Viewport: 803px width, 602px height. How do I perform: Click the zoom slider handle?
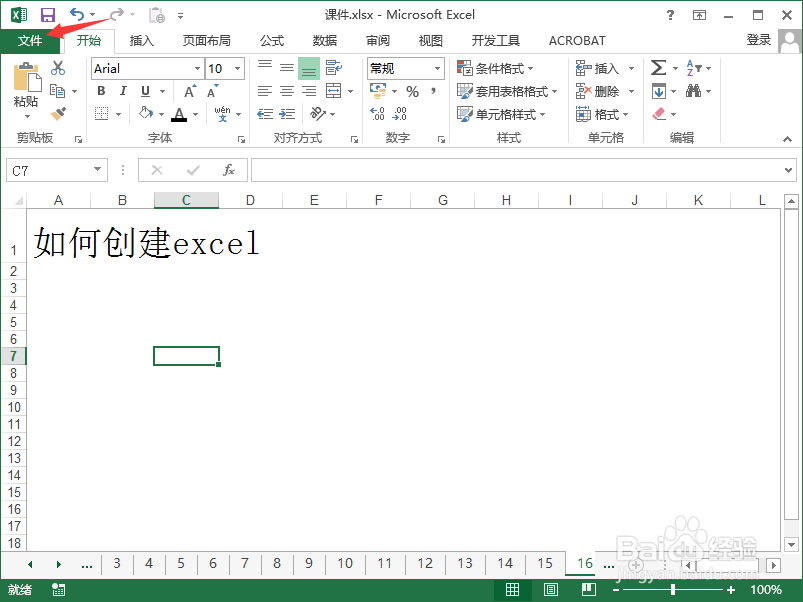(x=673, y=590)
